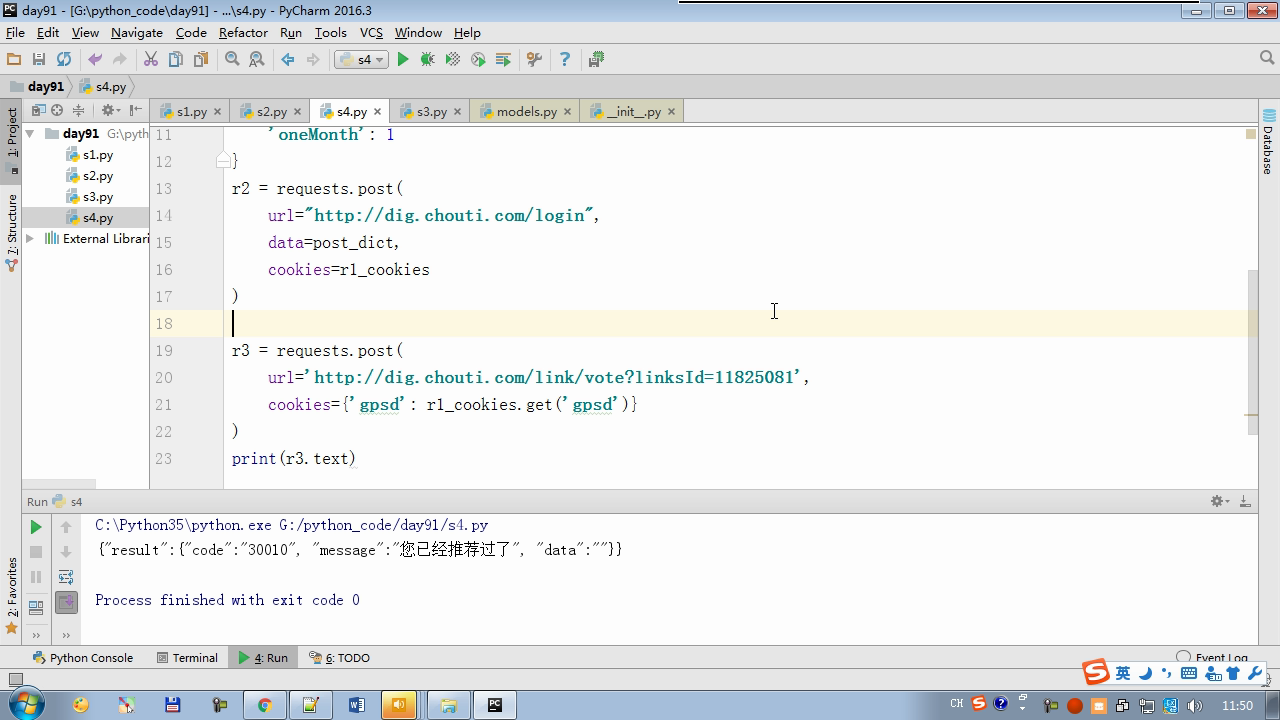The height and width of the screenshot is (720, 1280).
Task: Click the Undo arrow in the toolbar
Action: [95, 60]
